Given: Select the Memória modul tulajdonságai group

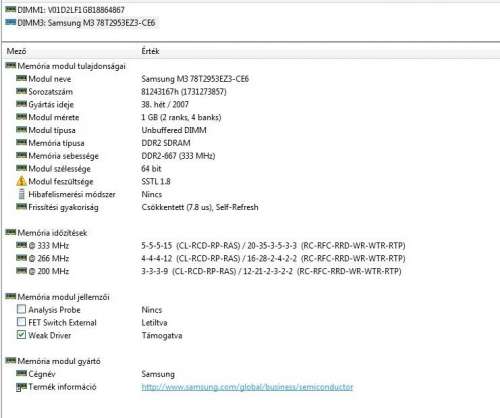Looking at the screenshot, I should pos(71,66).
